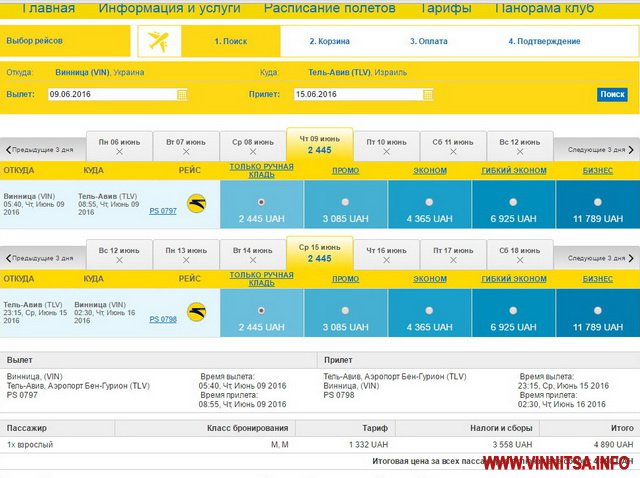Open the departure date calendar icon
Viewport: 640px width, 478px height.
[x=182, y=94]
